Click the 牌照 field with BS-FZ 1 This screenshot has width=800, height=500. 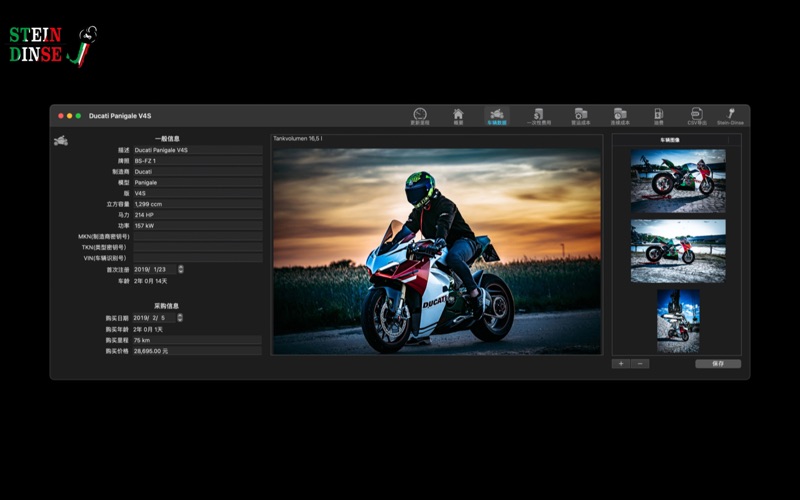pos(197,161)
